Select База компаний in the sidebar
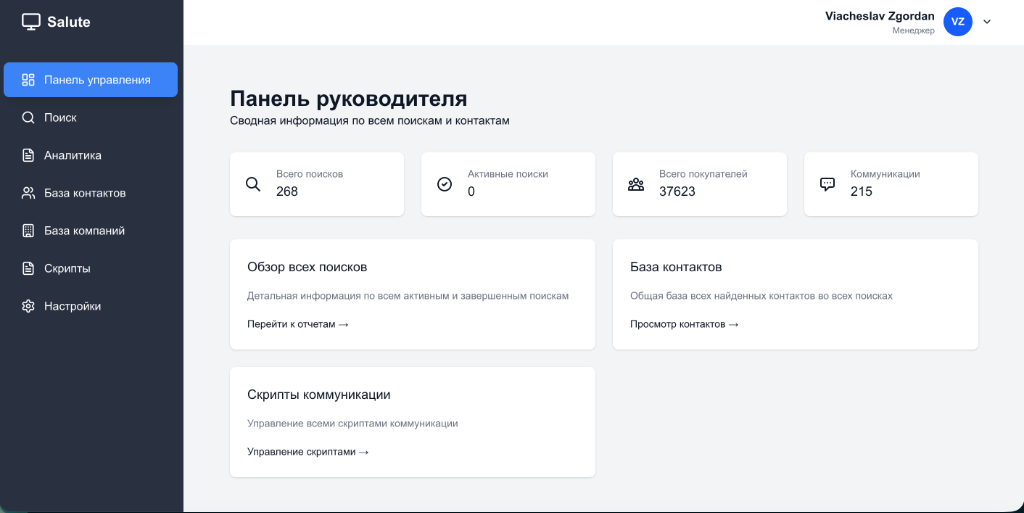 (91, 230)
